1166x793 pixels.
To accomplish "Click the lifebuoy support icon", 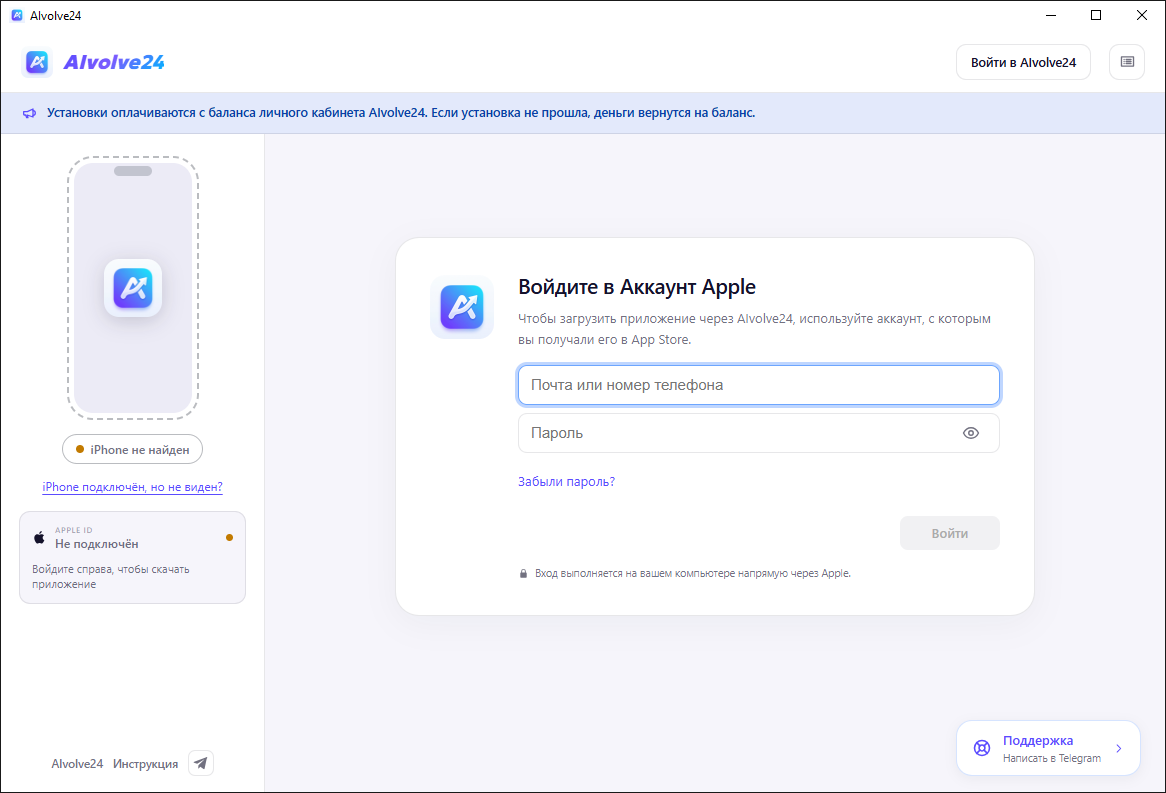I will click(982, 748).
